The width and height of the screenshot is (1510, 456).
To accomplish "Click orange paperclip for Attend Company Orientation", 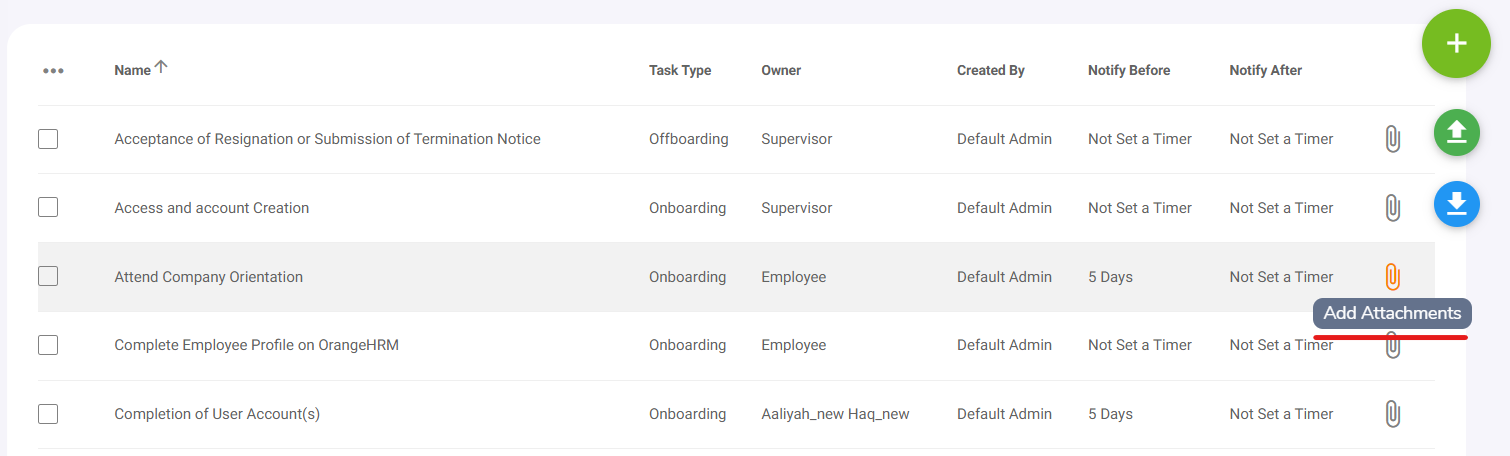I will tap(1392, 277).
